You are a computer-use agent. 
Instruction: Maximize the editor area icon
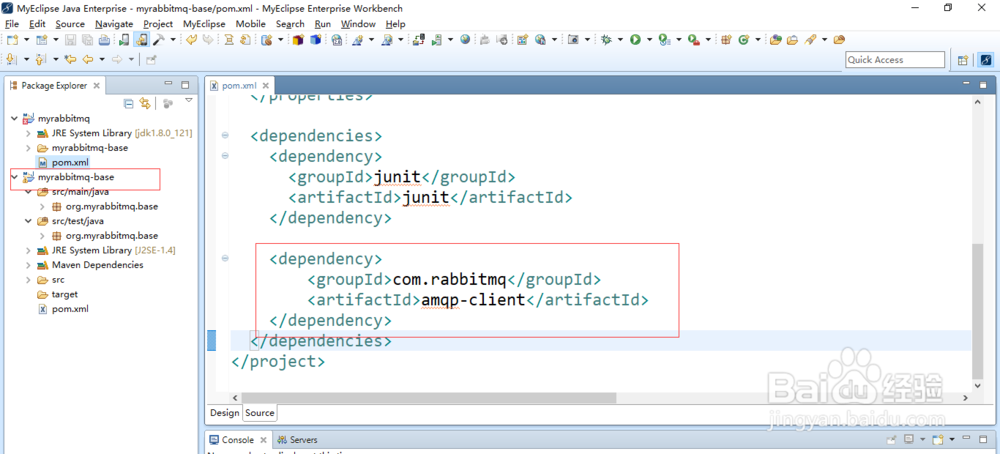tap(985, 84)
